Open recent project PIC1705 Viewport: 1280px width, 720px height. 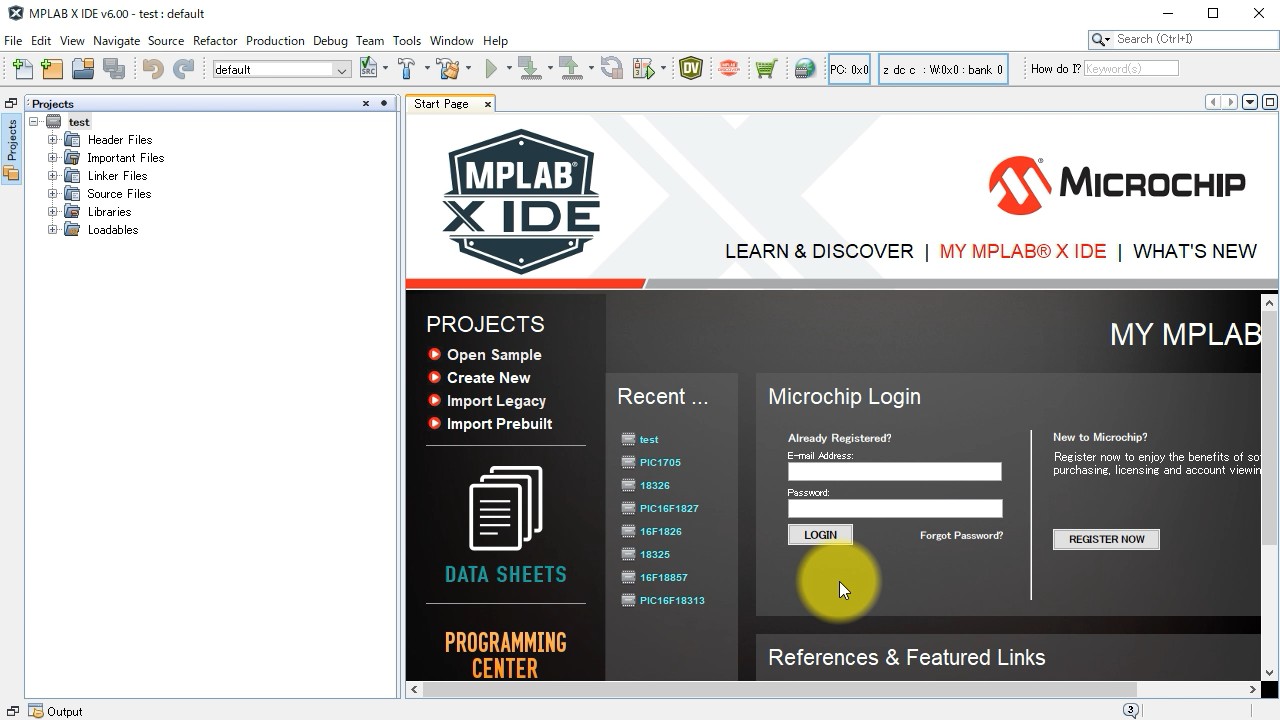pos(660,462)
